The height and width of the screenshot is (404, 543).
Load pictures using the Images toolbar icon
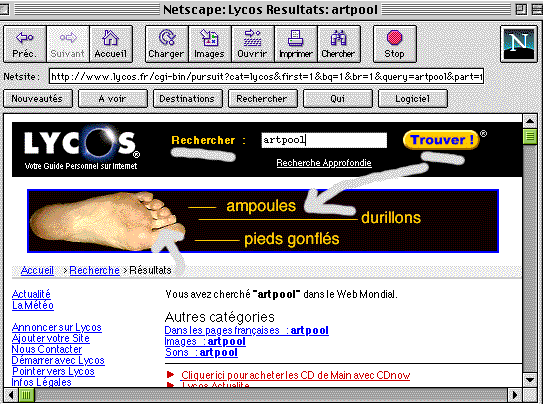coord(210,44)
